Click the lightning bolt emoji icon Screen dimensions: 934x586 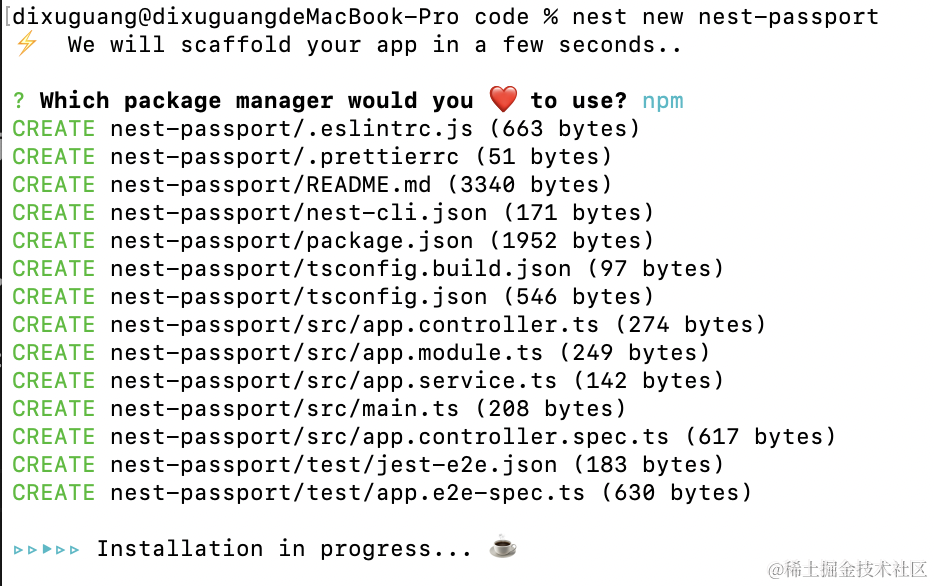[x=25, y=45]
